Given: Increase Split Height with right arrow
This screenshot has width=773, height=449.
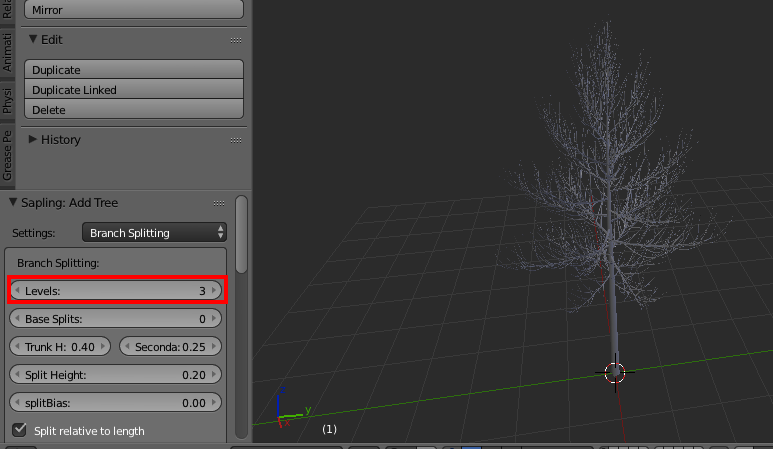Looking at the screenshot, I should click(x=213, y=375).
